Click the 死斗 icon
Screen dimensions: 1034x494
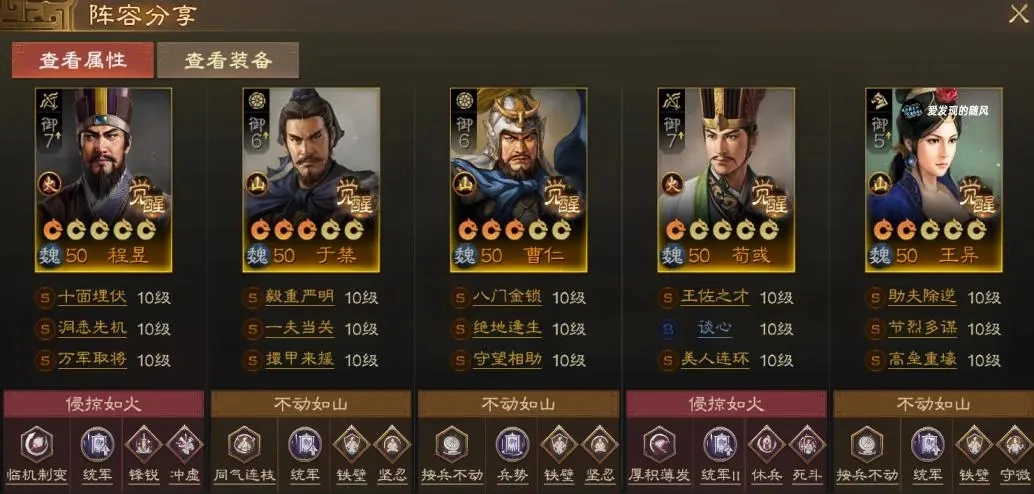click(807, 444)
